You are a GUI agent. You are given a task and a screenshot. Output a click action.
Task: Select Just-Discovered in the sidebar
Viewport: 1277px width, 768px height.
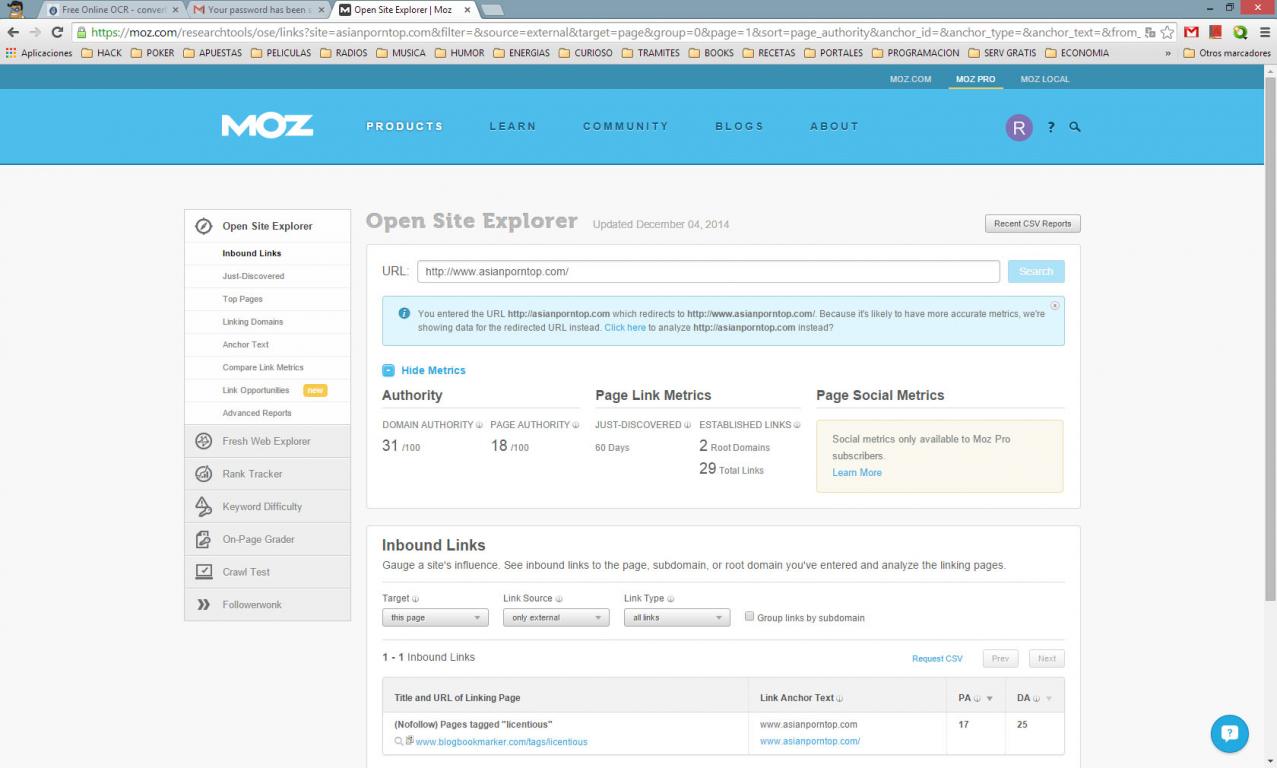[x=253, y=276]
